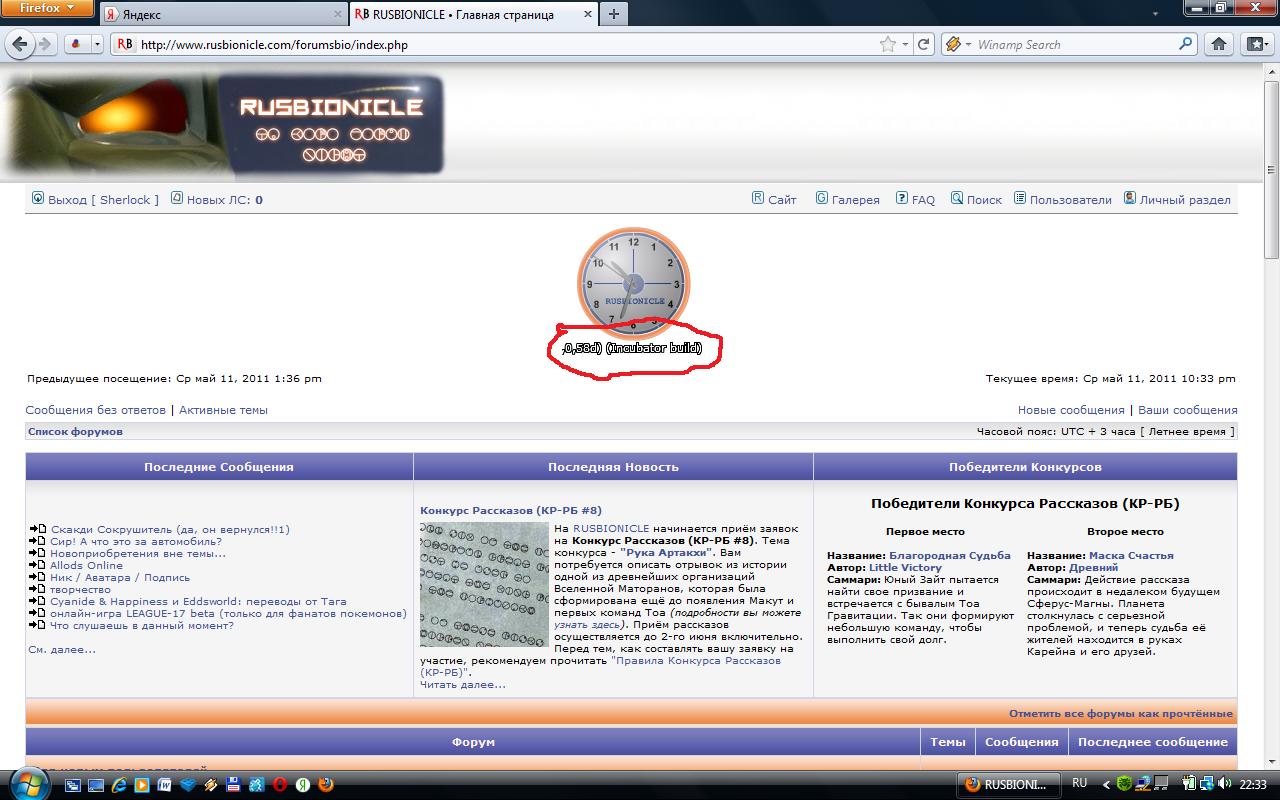This screenshot has height=800, width=1280.
Task: Open author link Little Victory
Action: tap(905, 568)
